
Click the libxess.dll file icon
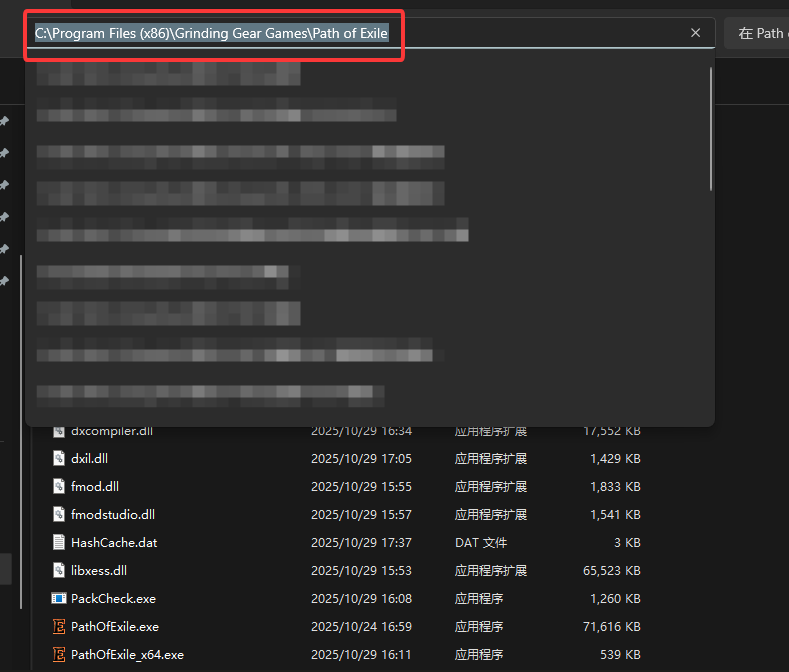(59, 571)
